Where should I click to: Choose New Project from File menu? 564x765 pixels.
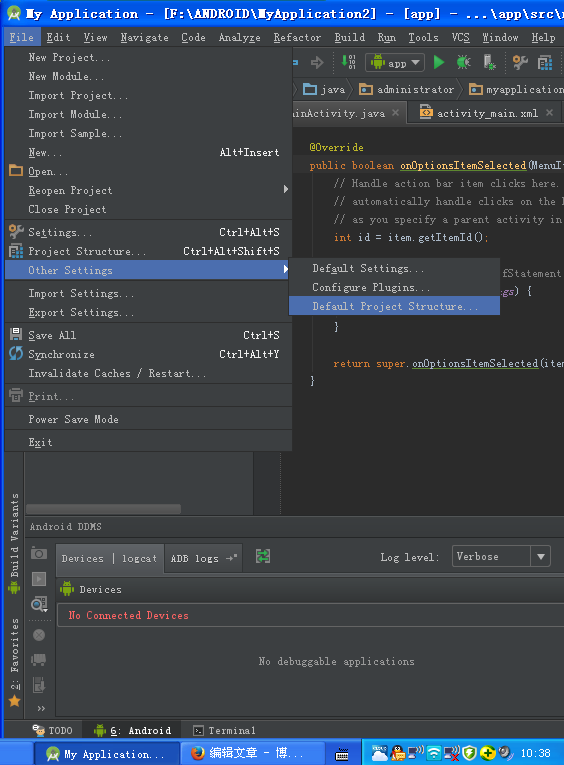(x=148, y=57)
